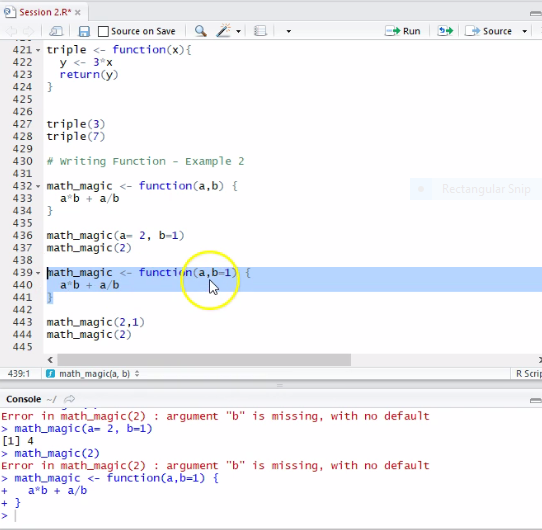Click the horizontal scrollbar in the editor

pos(204,360)
